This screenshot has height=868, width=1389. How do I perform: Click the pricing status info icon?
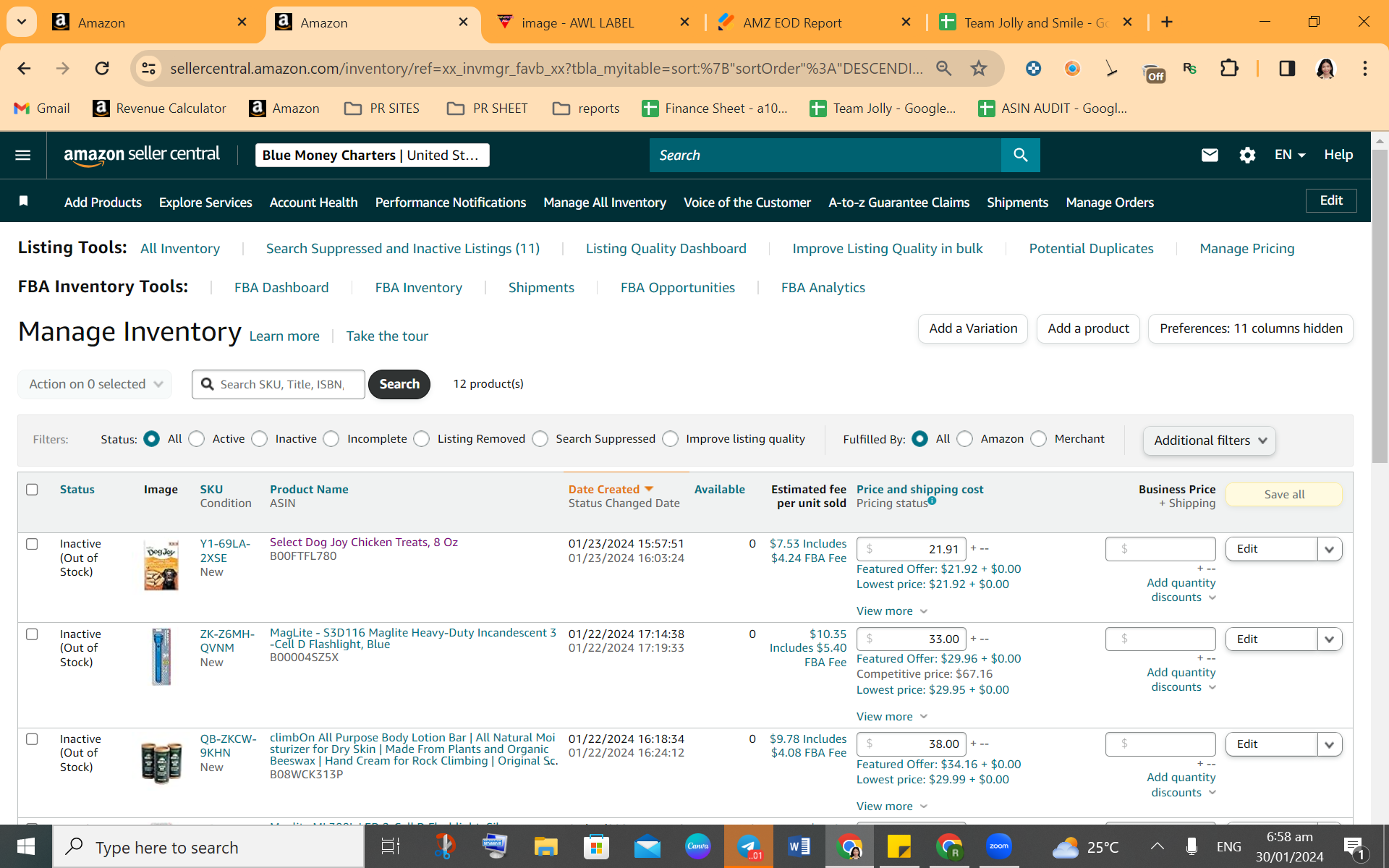[x=932, y=501]
